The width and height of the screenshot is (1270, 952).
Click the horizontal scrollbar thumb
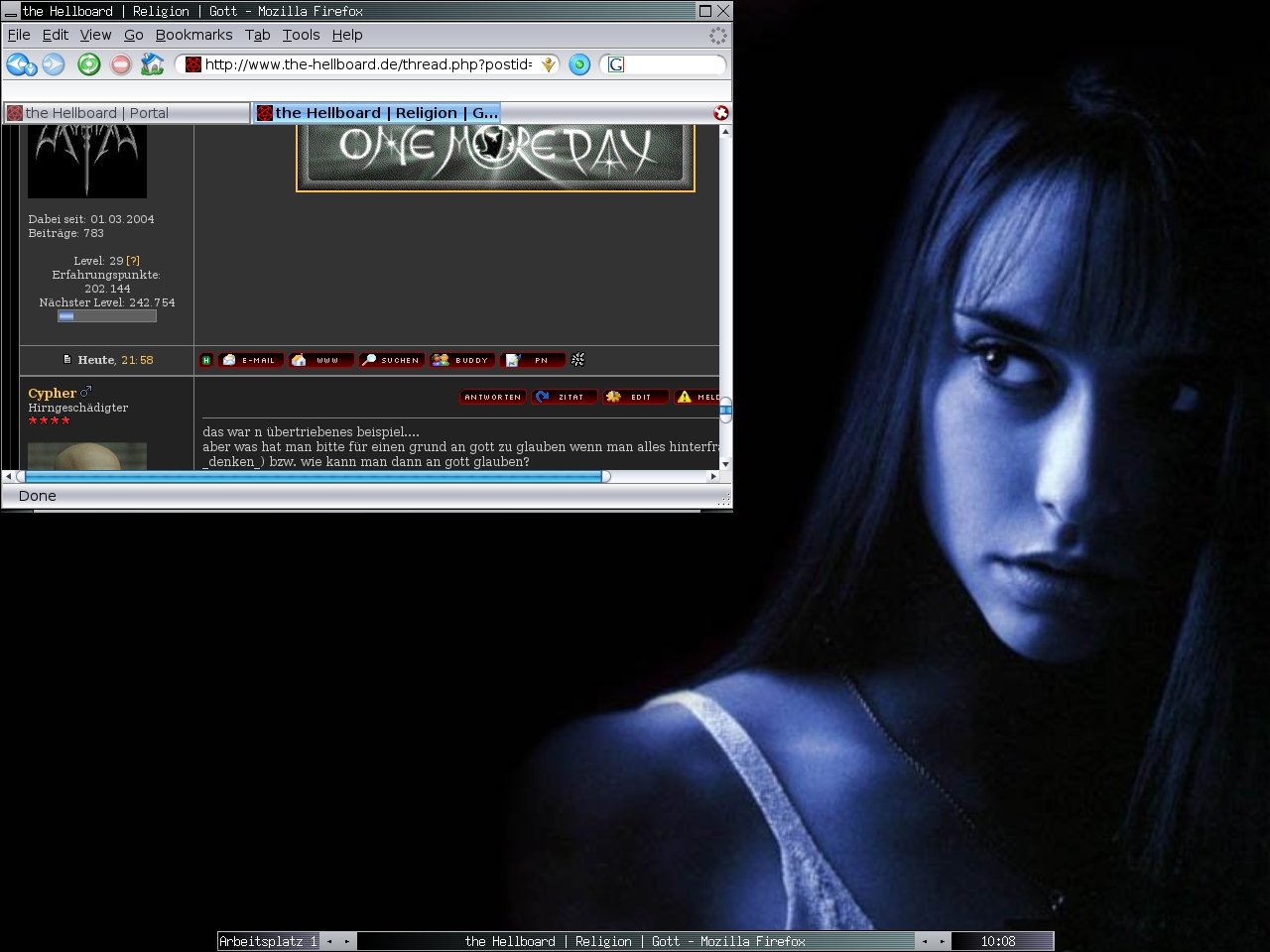tap(313, 477)
